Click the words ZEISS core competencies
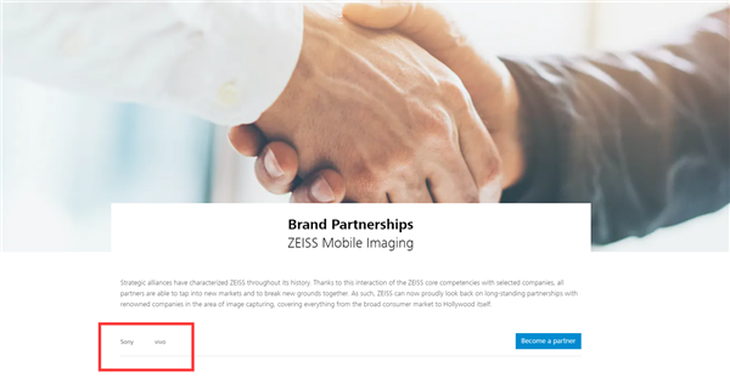 coord(440,282)
